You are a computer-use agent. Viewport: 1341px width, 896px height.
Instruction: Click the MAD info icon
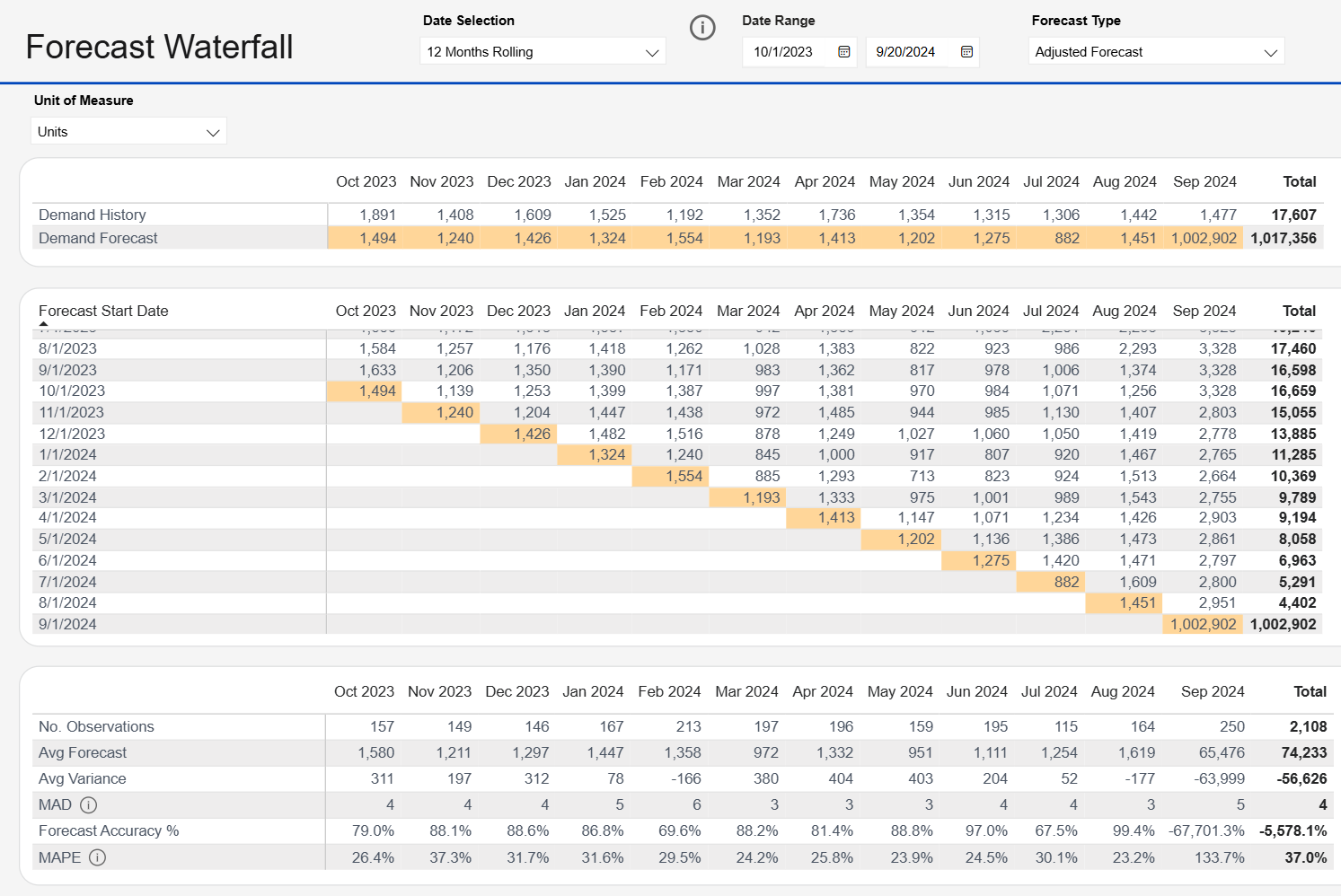click(89, 805)
